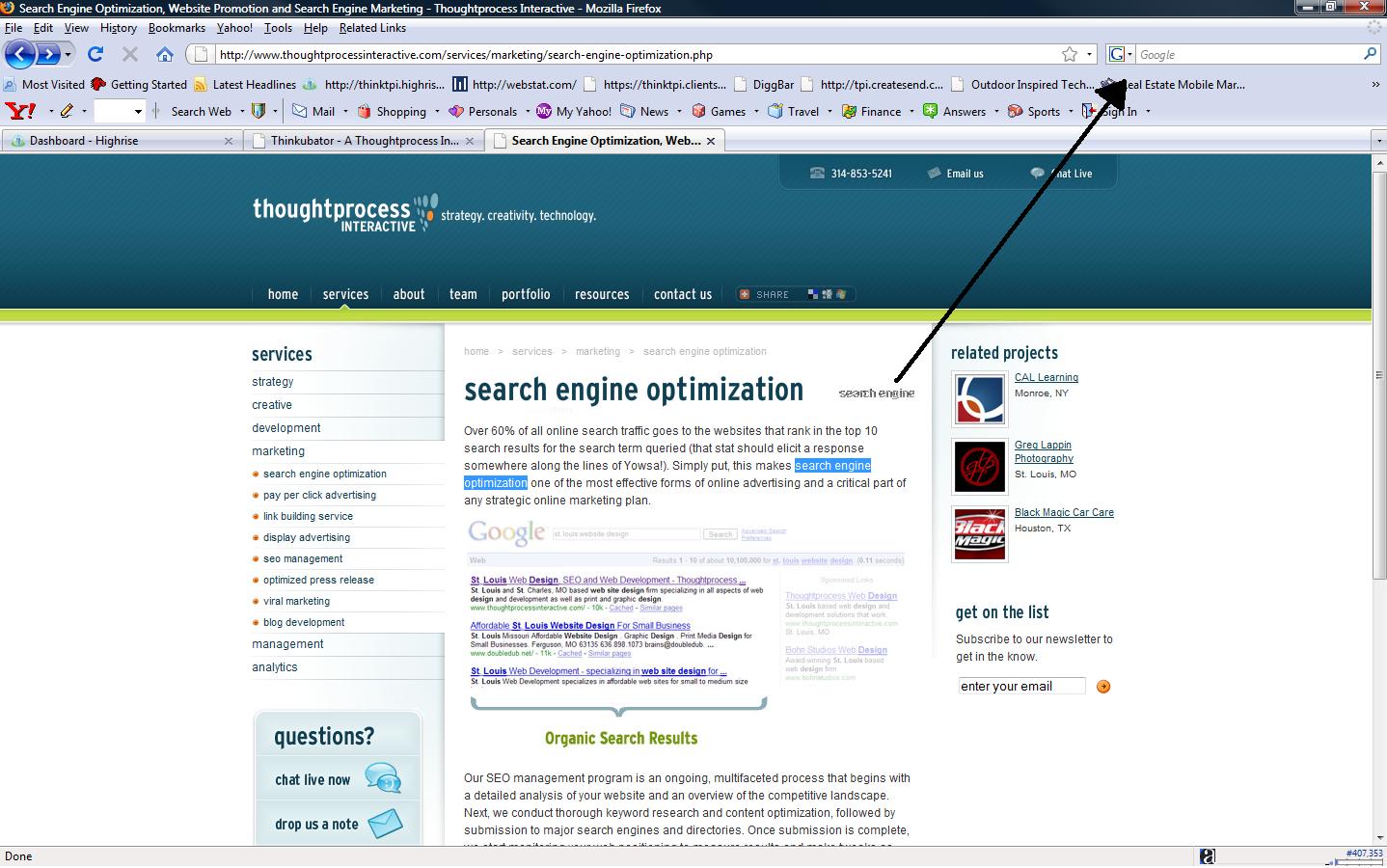Open seo management sidebar link
This screenshot has height=868, width=1387.
(x=303, y=558)
